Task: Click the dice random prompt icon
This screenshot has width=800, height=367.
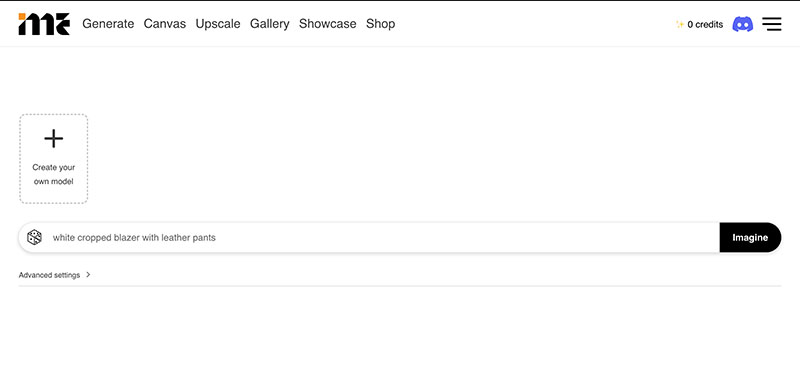Action: click(x=34, y=237)
